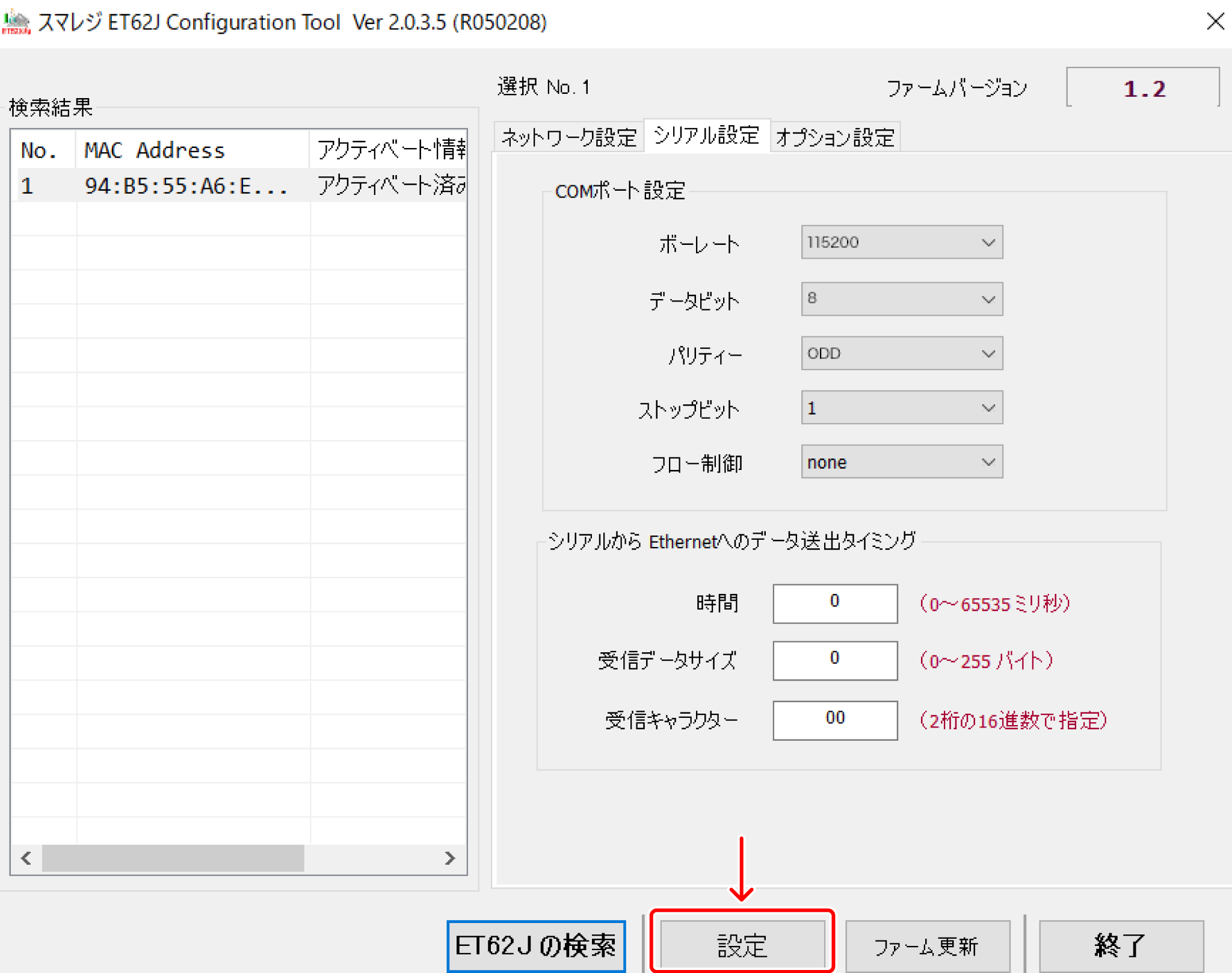
Task: Click the アクティベート情報 column header
Action: click(389, 149)
